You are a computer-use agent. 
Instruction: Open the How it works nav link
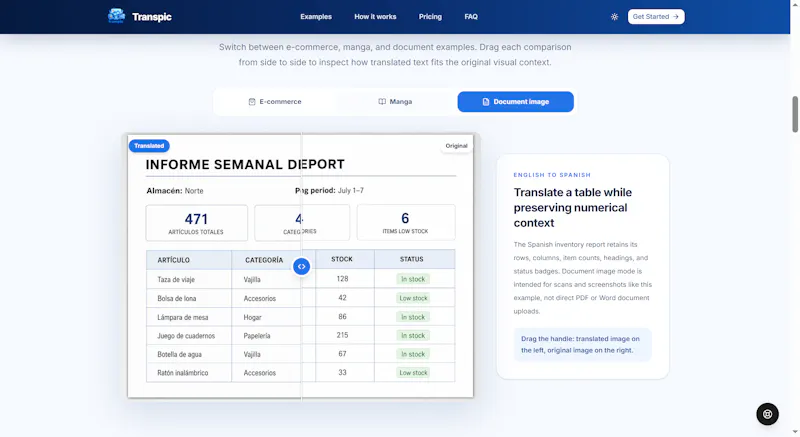pos(375,17)
